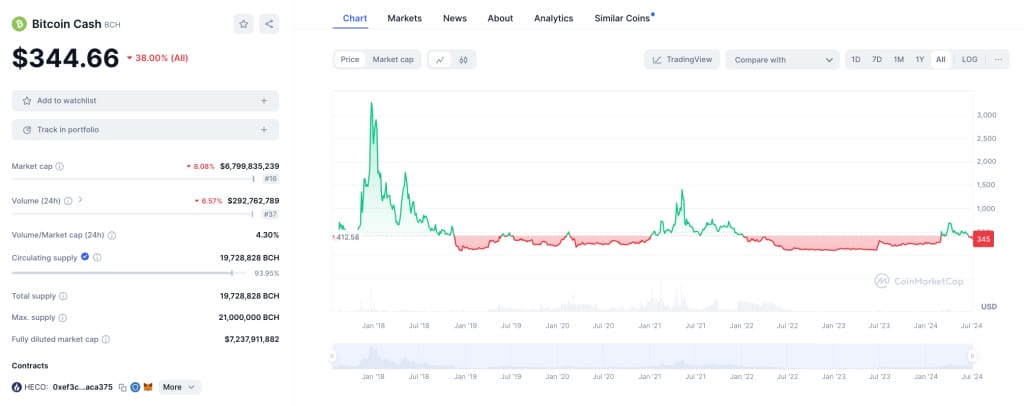Click the verified badge by Circulating supply
This screenshot has width=1024, height=406.
click(85, 257)
